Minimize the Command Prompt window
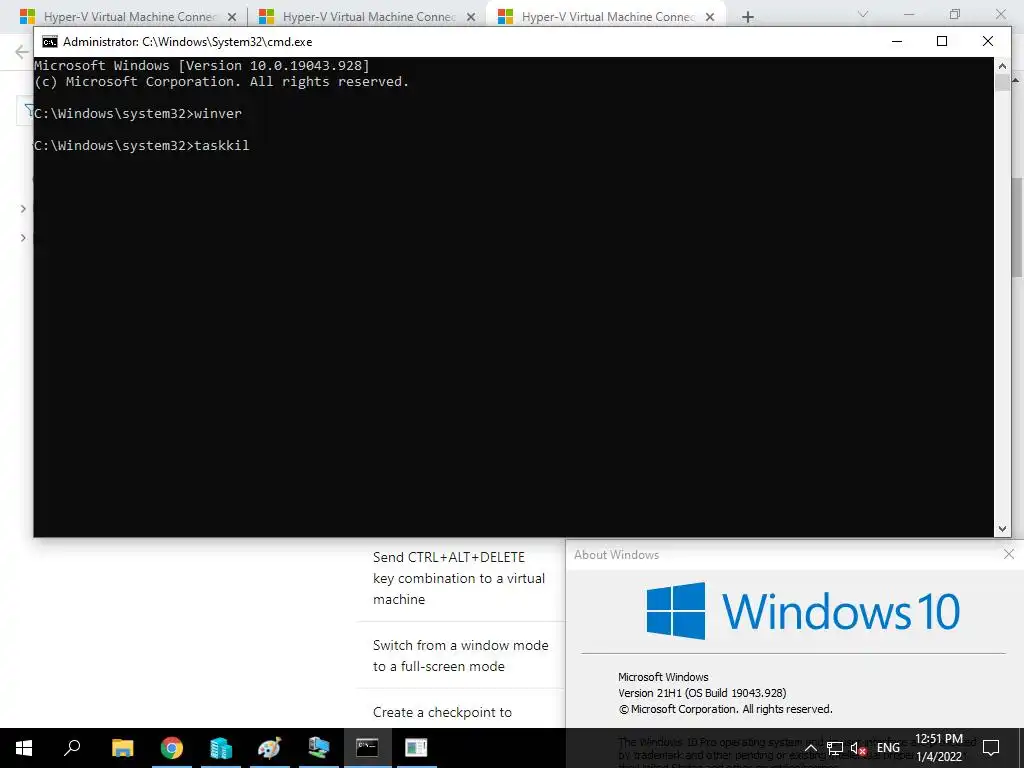1024x768 pixels. 897,41
